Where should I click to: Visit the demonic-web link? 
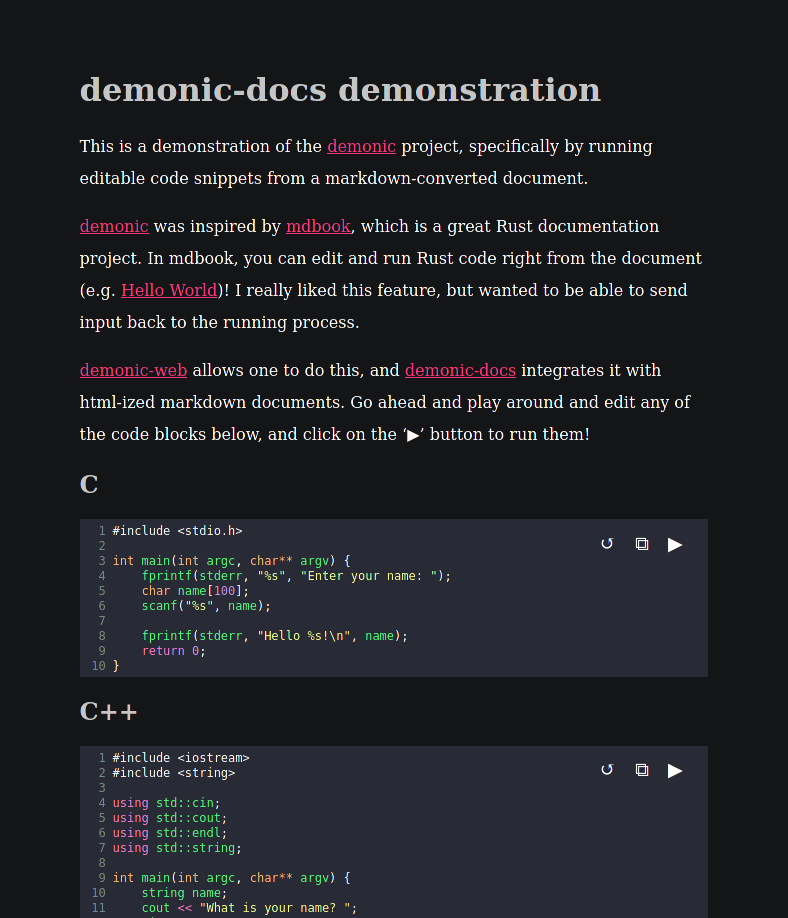coord(133,371)
